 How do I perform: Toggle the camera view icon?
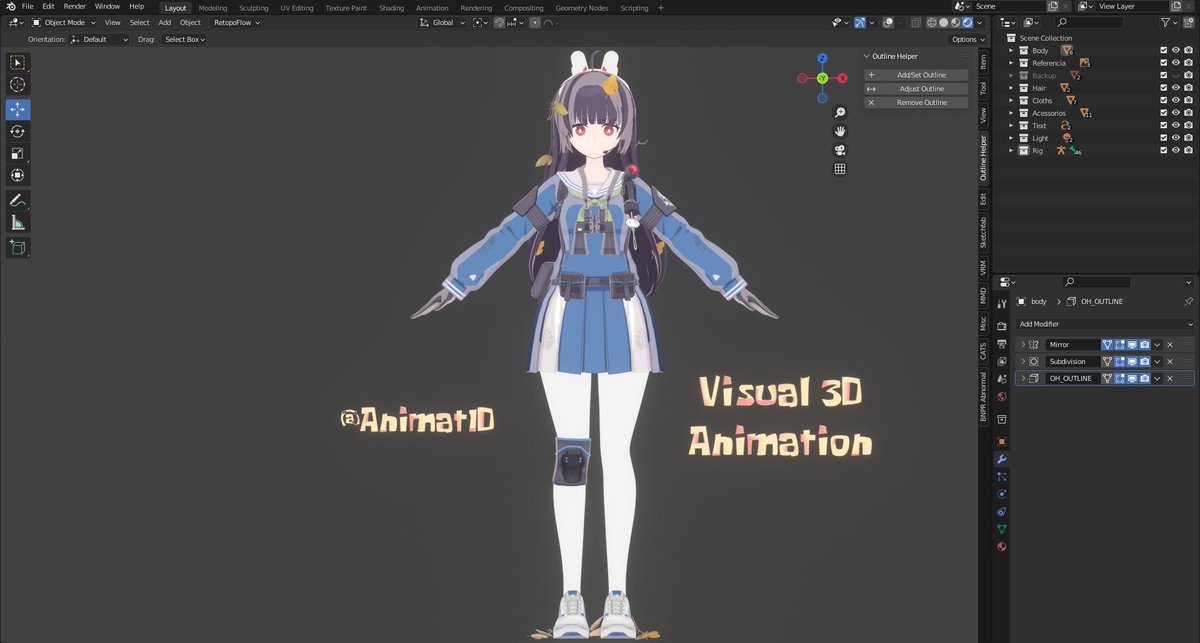(840, 150)
